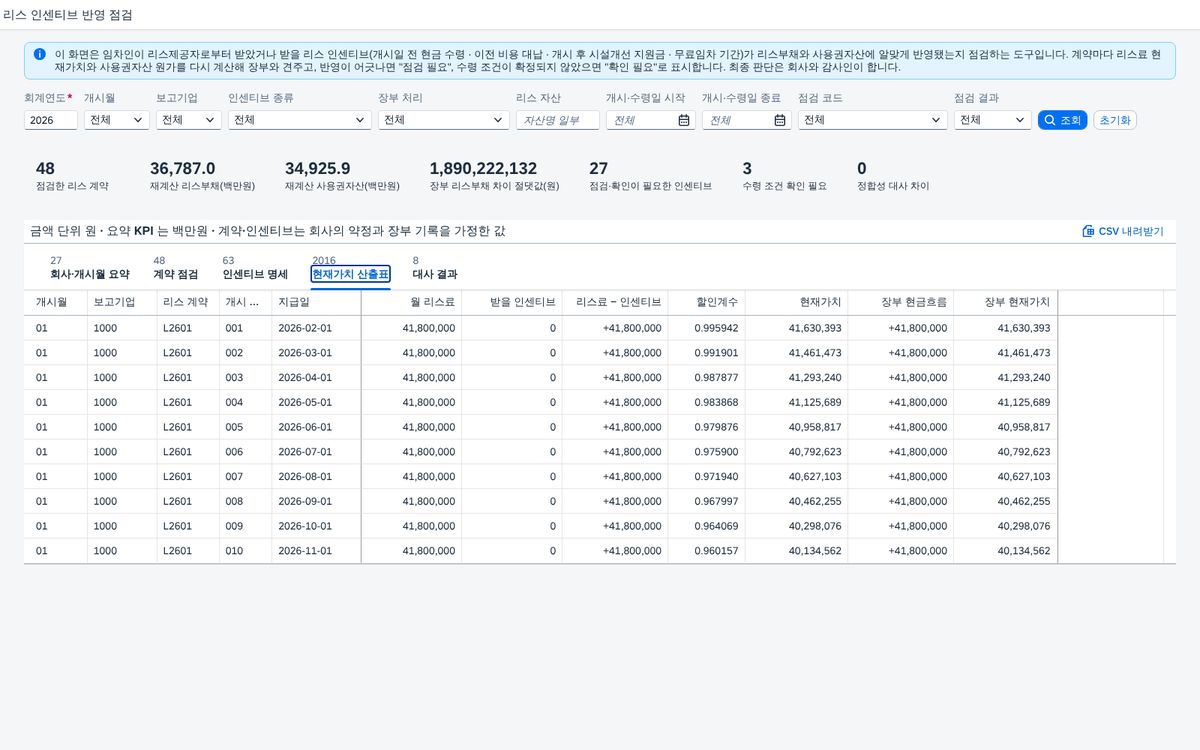This screenshot has height=750, width=1200.
Task: Click the 리스료 − 인센티브 column header
Action: (616, 302)
